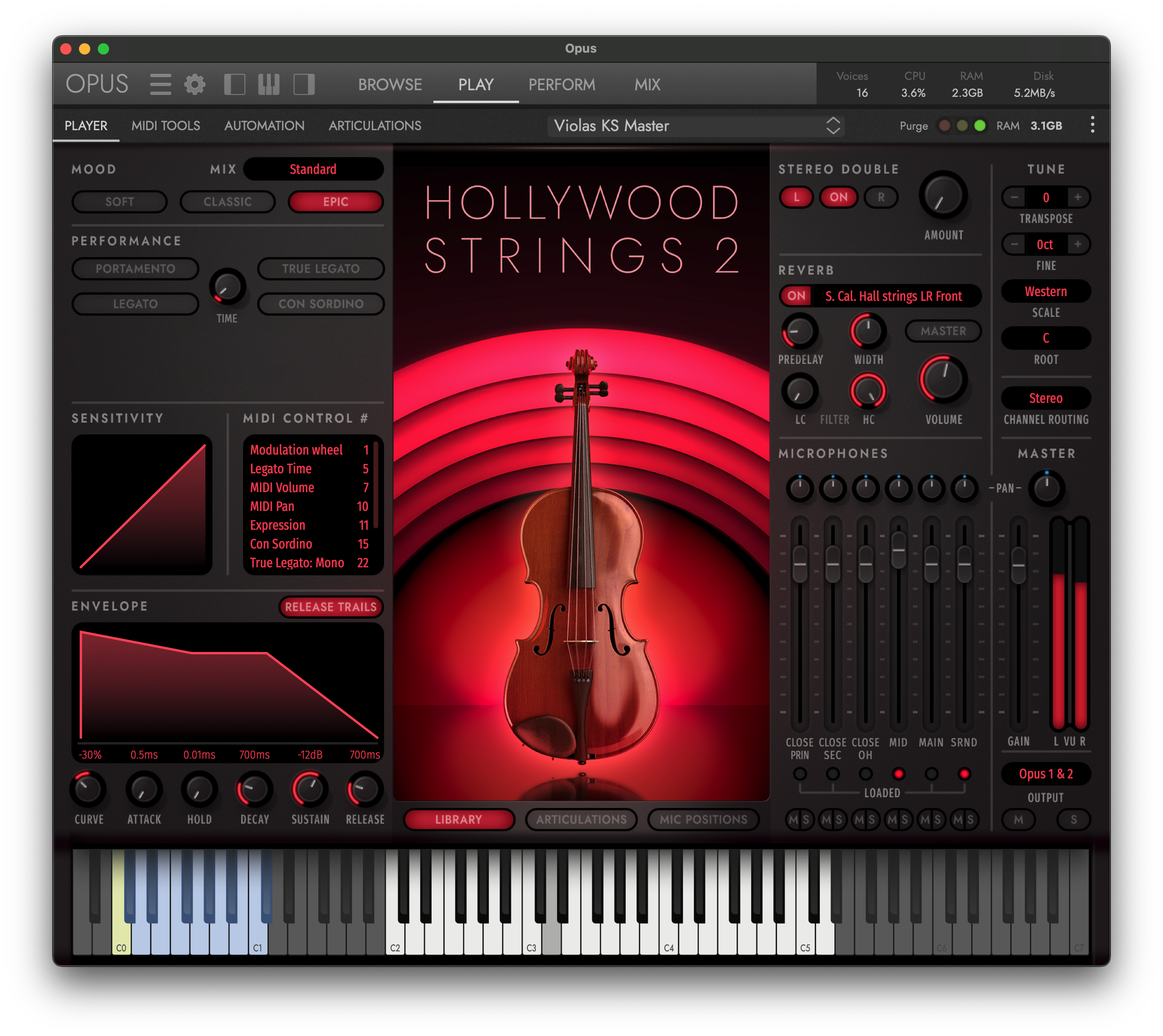This screenshot has height=1036, width=1163.
Task: Click the Mid microphone fader
Action: [x=898, y=550]
